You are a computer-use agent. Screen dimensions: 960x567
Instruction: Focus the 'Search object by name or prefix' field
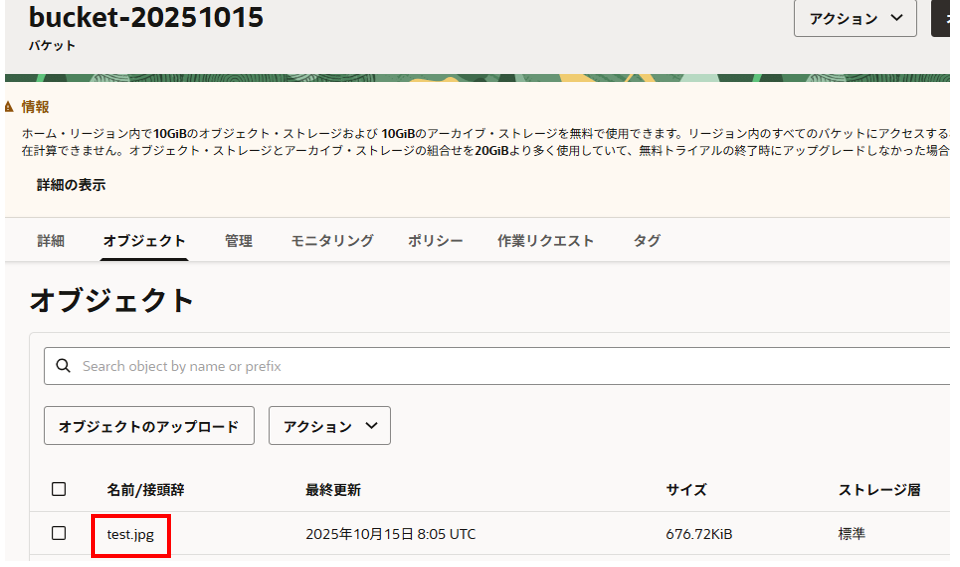click(x=500, y=366)
